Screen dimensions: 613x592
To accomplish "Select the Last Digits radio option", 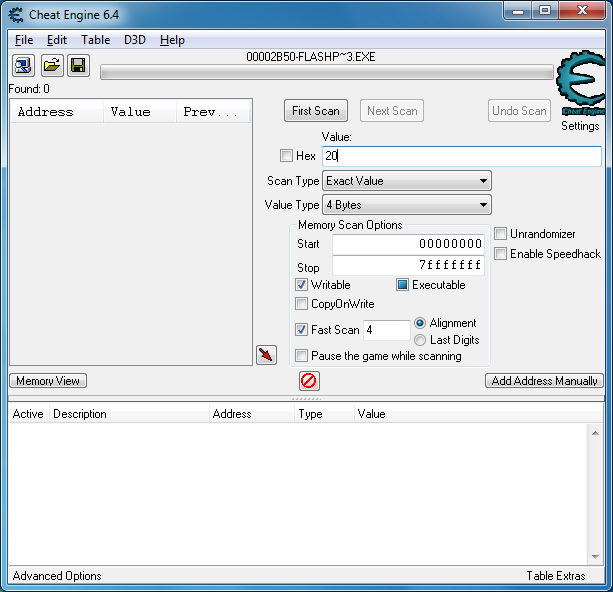I will click(x=420, y=340).
